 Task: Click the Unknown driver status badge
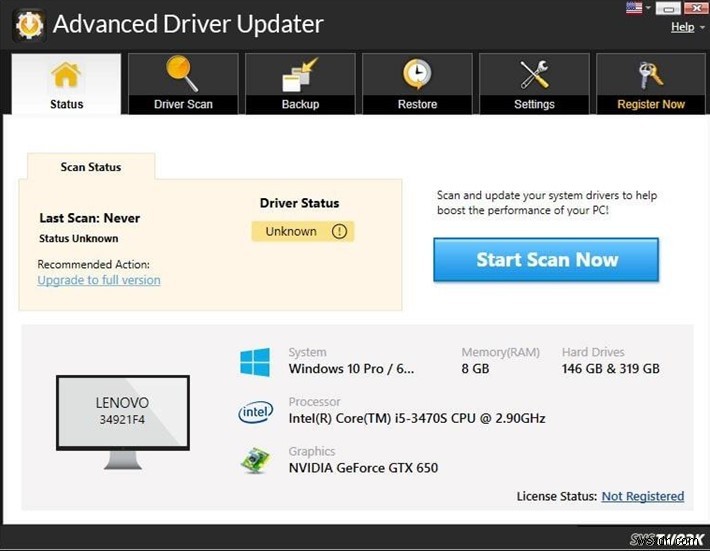[x=302, y=231]
